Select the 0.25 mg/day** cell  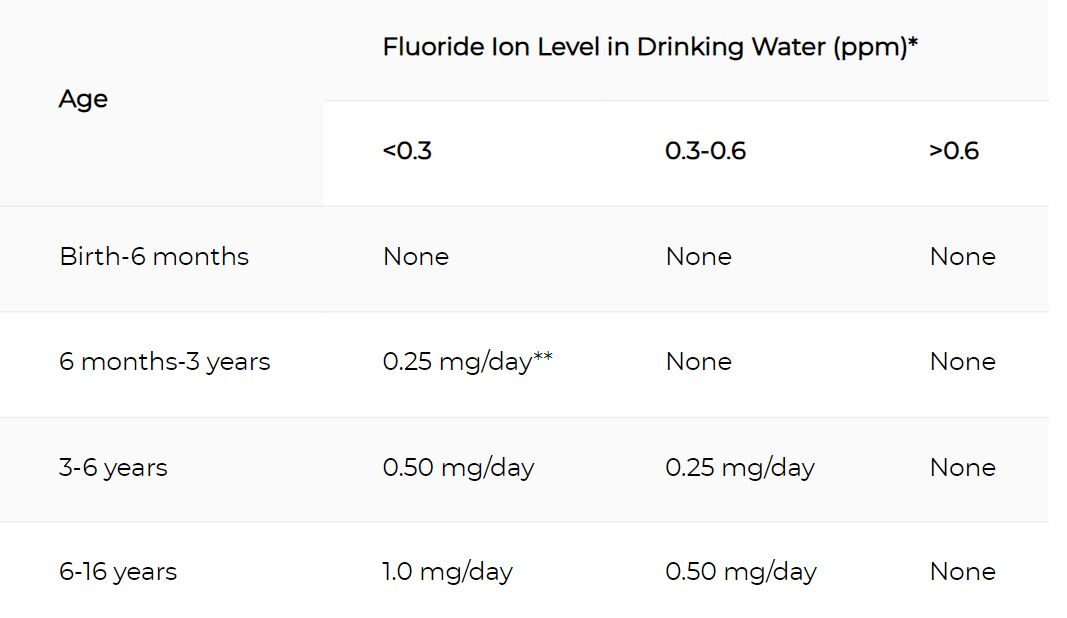[467, 361]
